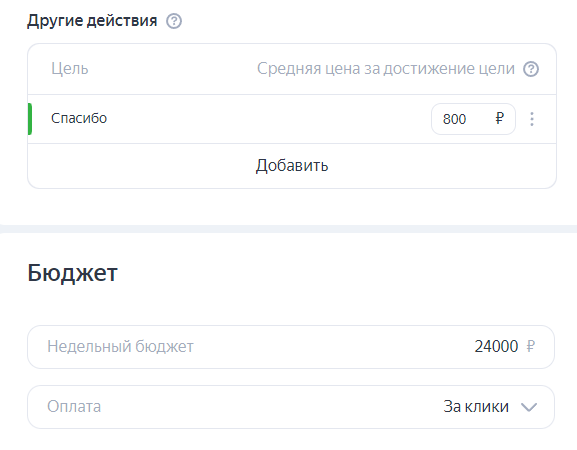This screenshot has width=577, height=450.
Task: Open the Оплата dropdown field
Action: (291, 407)
